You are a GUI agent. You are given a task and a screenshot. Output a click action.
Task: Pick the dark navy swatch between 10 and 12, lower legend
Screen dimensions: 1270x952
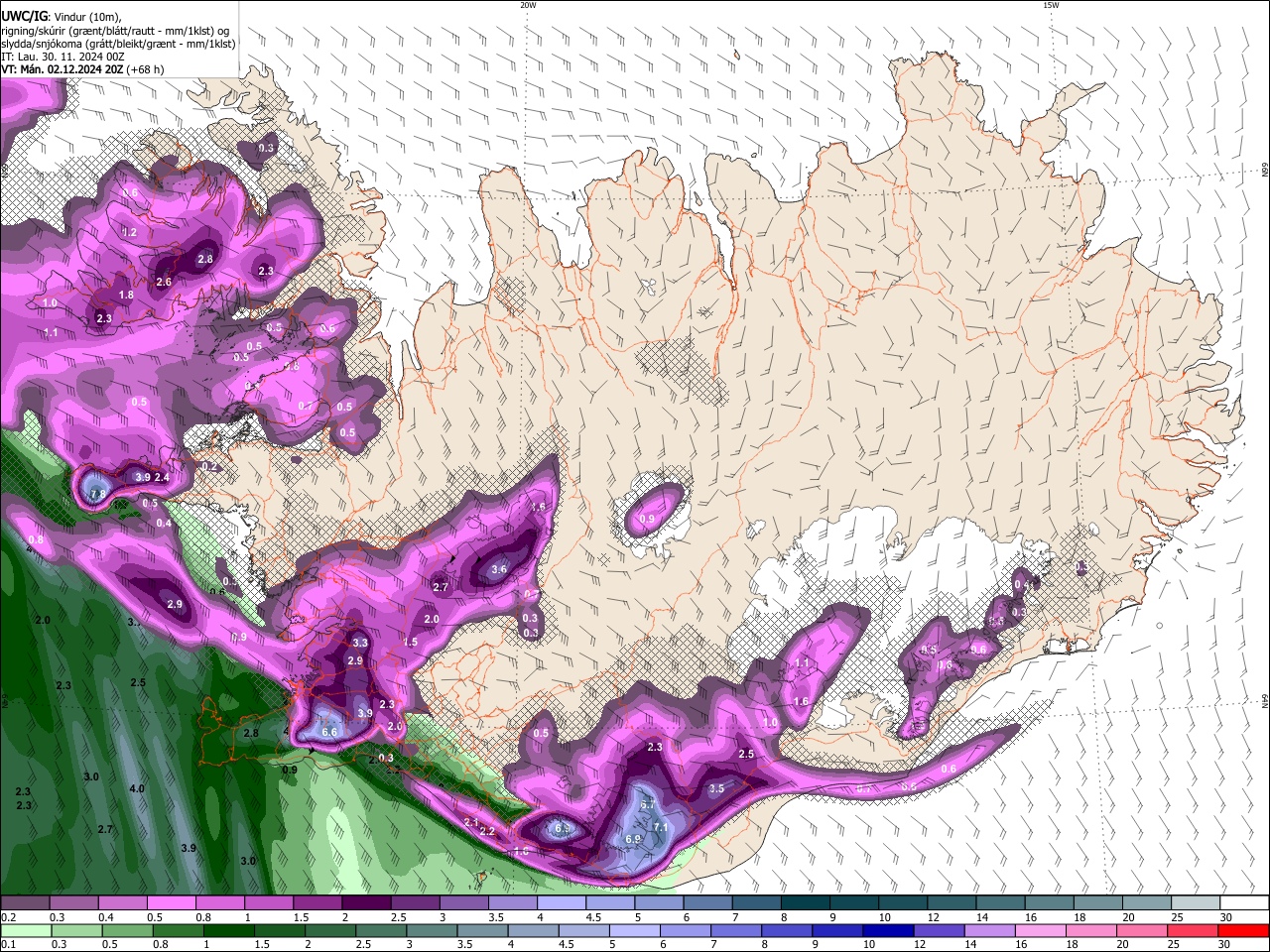coord(888,930)
